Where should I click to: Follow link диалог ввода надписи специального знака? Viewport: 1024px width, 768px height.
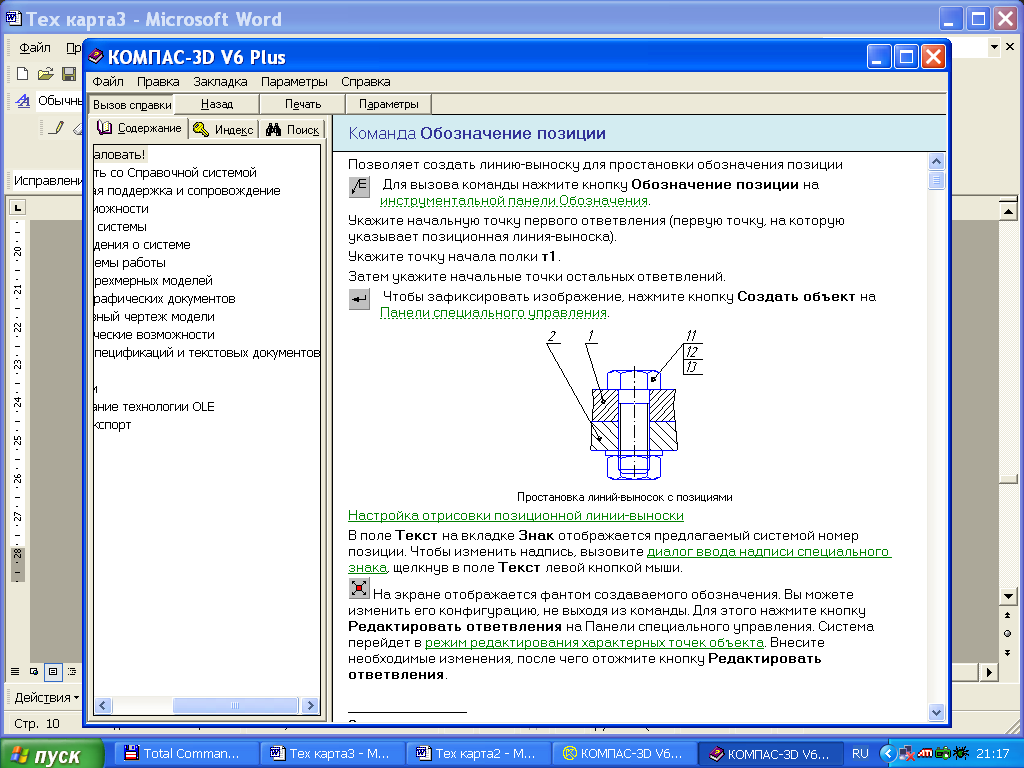(769, 552)
